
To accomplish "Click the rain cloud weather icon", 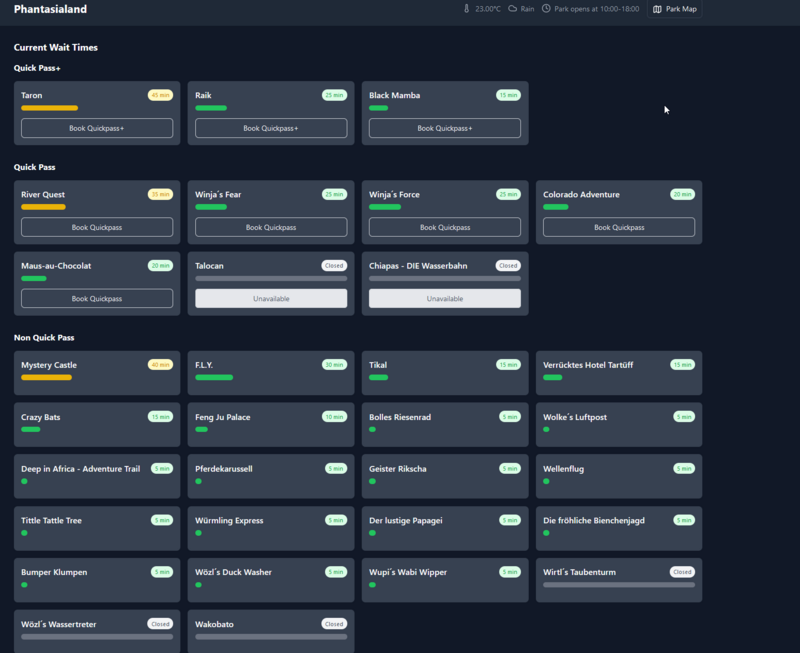I will 512,9.
